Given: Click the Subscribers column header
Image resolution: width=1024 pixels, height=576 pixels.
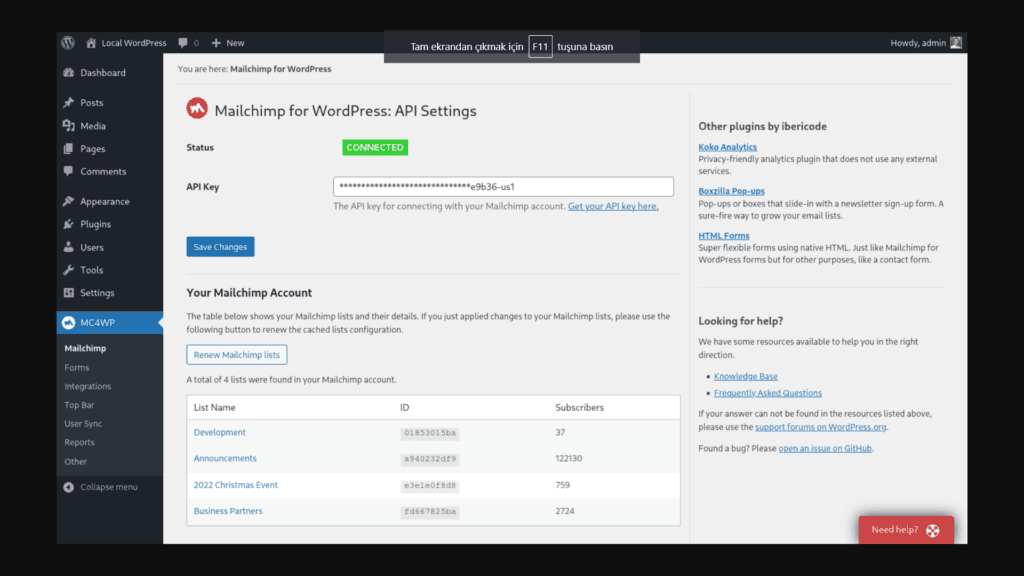Looking at the screenshot, I should click(x=579, y=408).
